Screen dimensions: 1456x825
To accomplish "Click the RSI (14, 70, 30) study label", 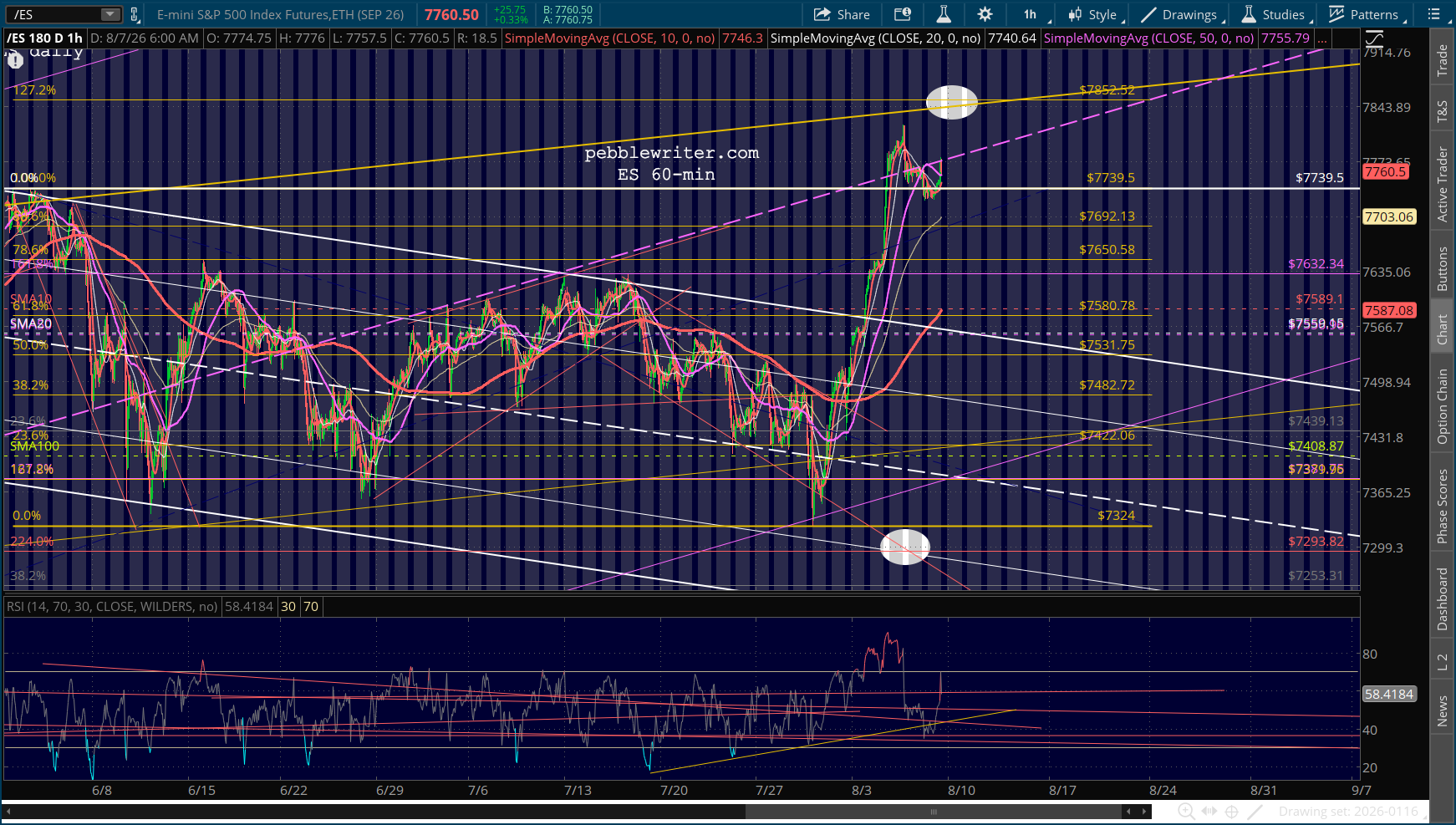I will (x=112, y=607).
